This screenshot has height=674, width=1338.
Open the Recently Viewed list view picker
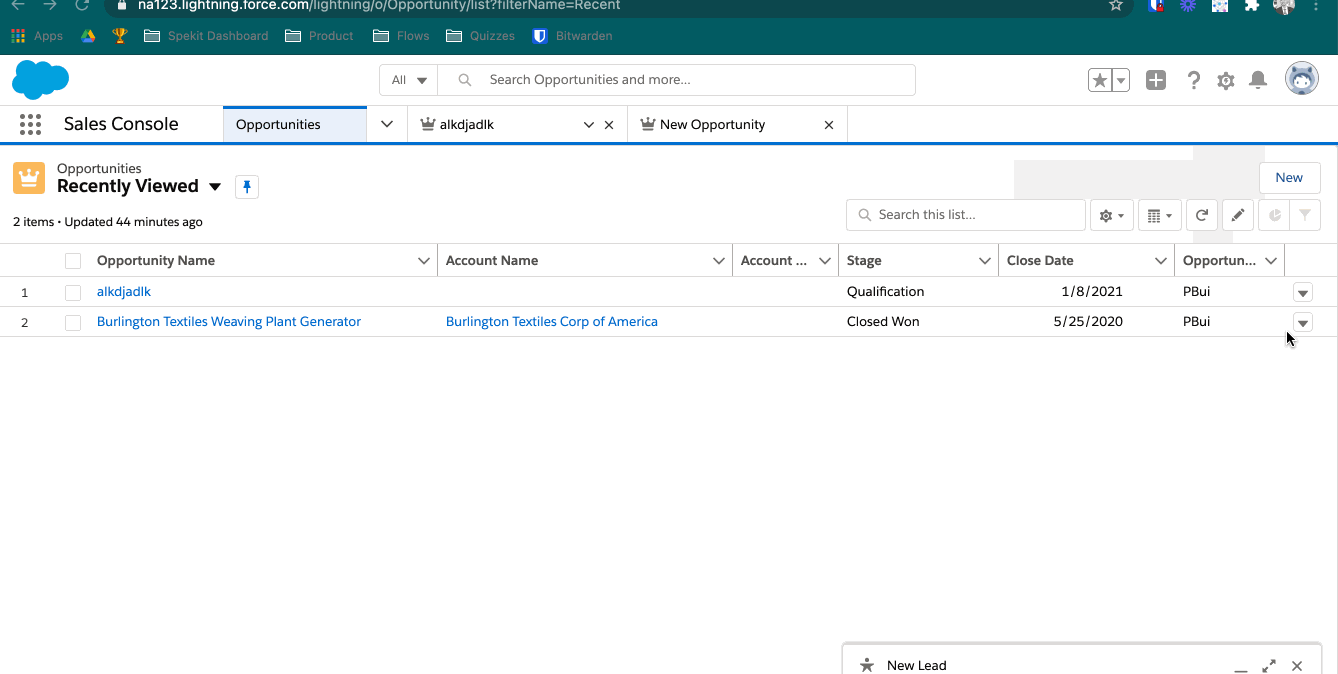(x=215, y=187)
